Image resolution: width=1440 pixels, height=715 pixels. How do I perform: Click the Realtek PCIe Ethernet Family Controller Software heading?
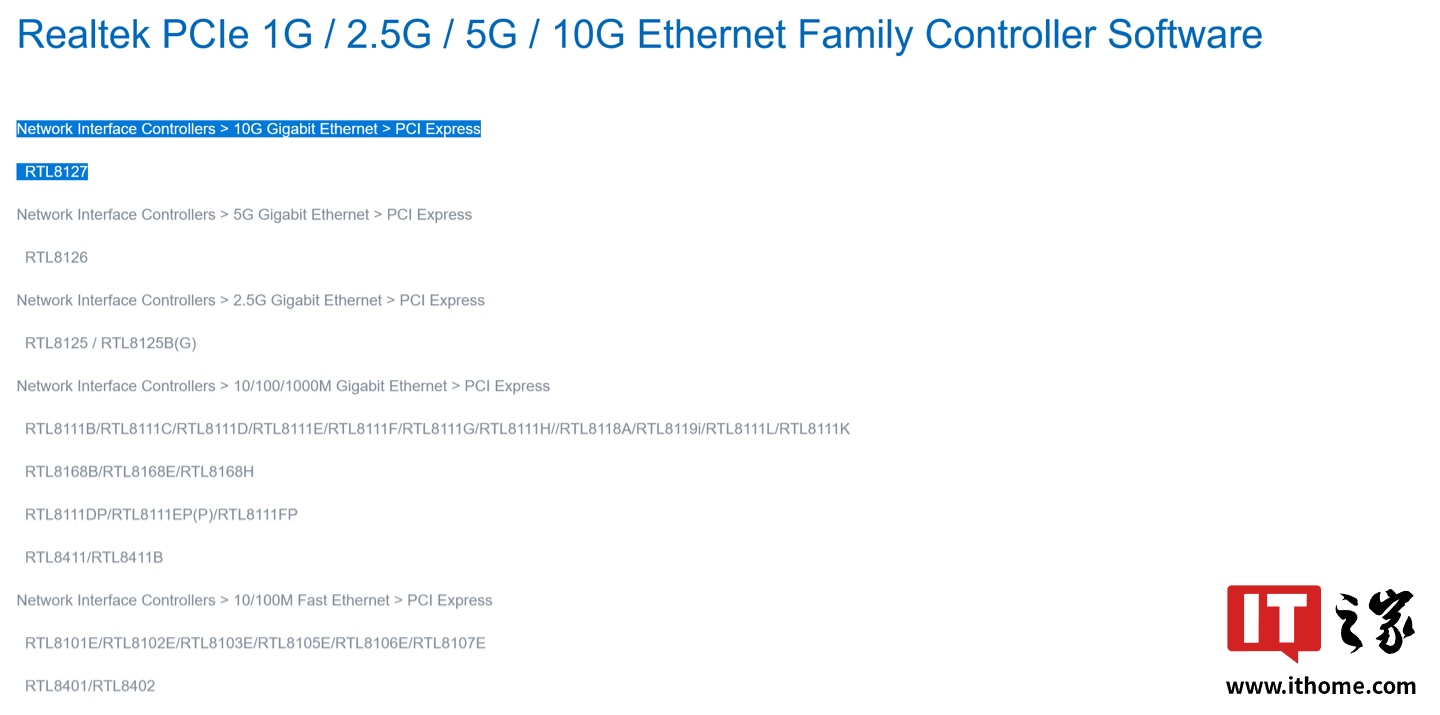click(x=640, y=35)
